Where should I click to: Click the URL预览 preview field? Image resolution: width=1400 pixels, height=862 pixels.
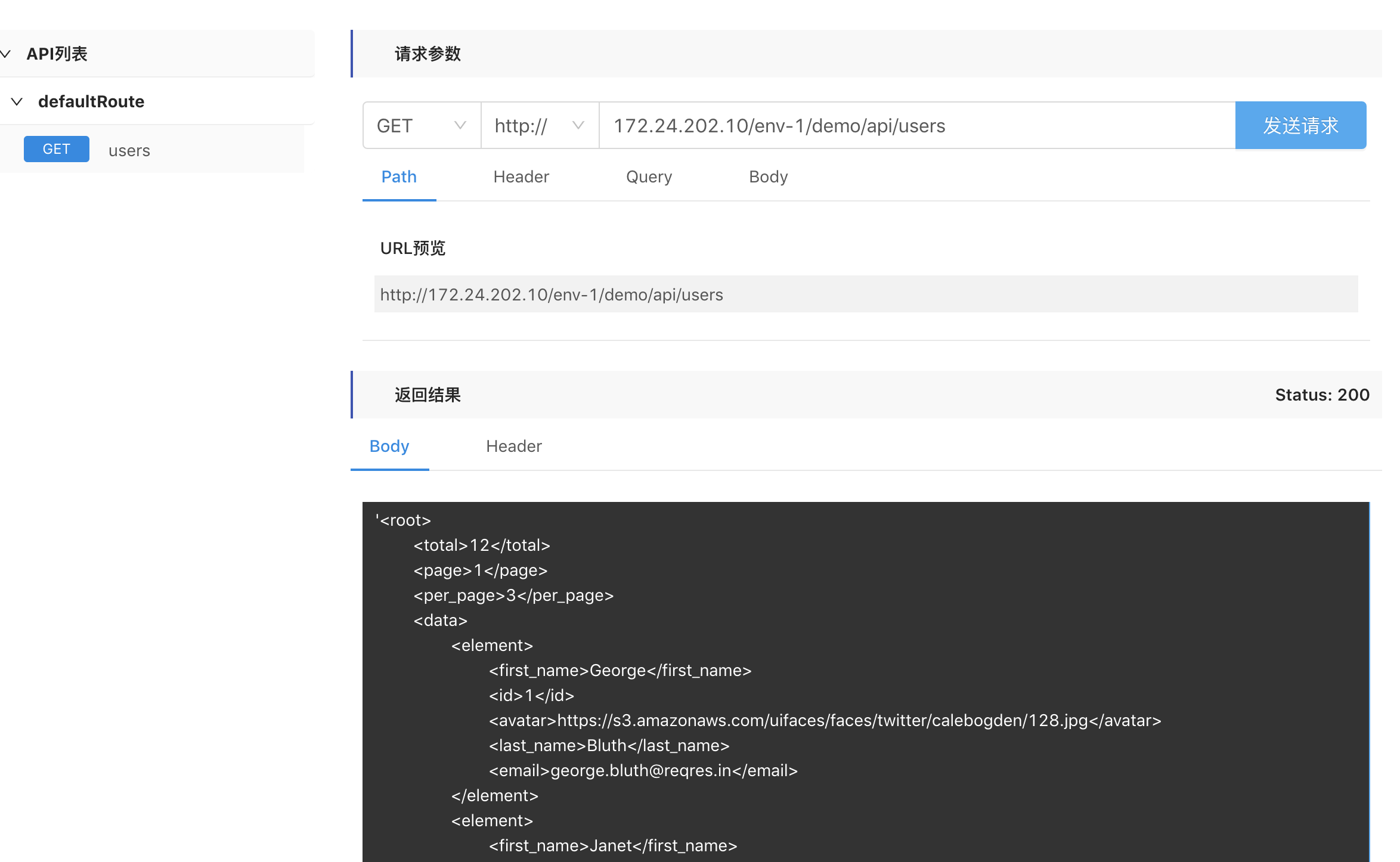tap(865, 294)
